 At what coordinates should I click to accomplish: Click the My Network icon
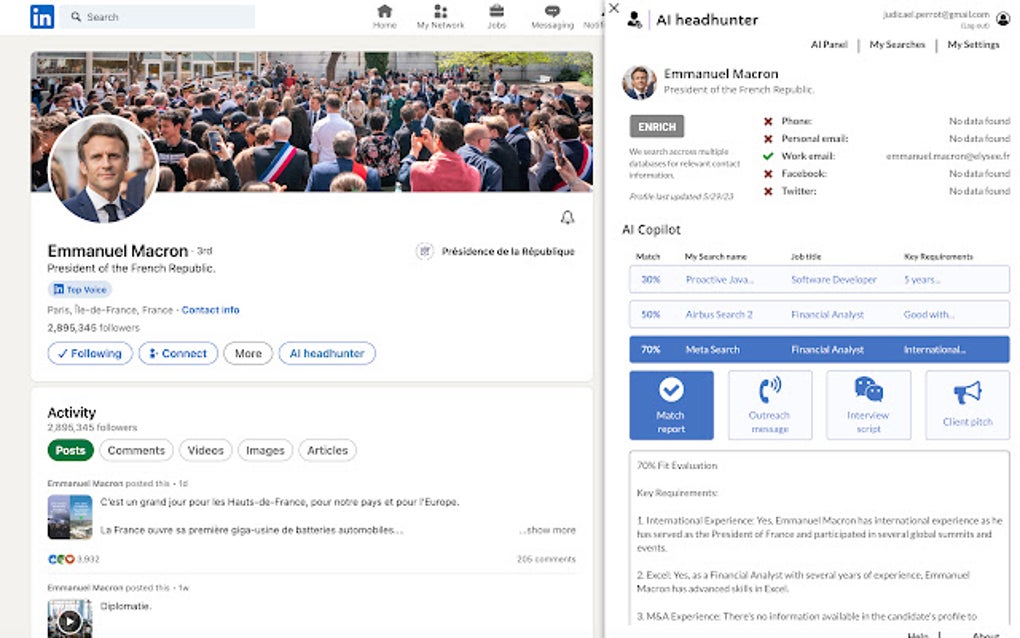(x=441, y=16)
